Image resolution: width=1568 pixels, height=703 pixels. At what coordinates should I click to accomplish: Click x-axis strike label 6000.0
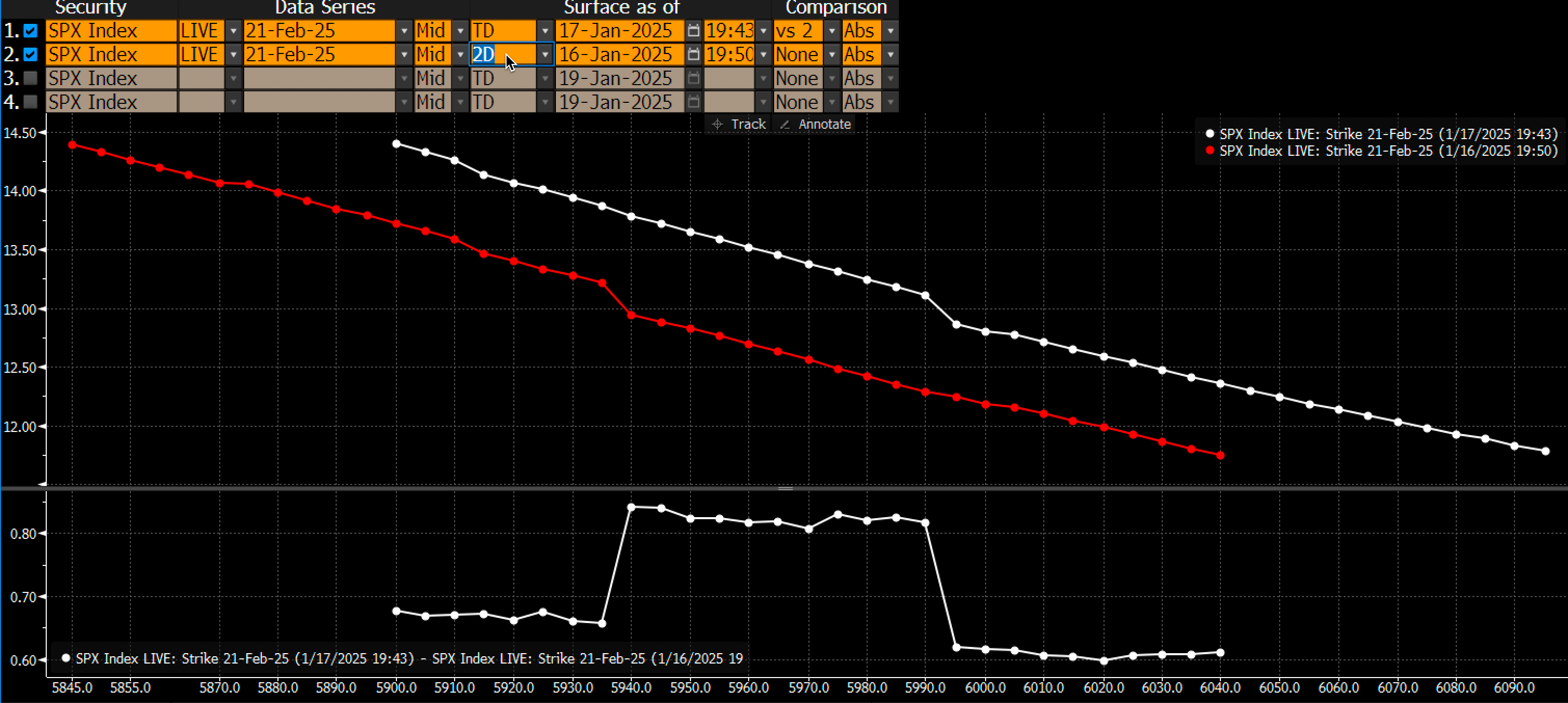coord(986,687)
